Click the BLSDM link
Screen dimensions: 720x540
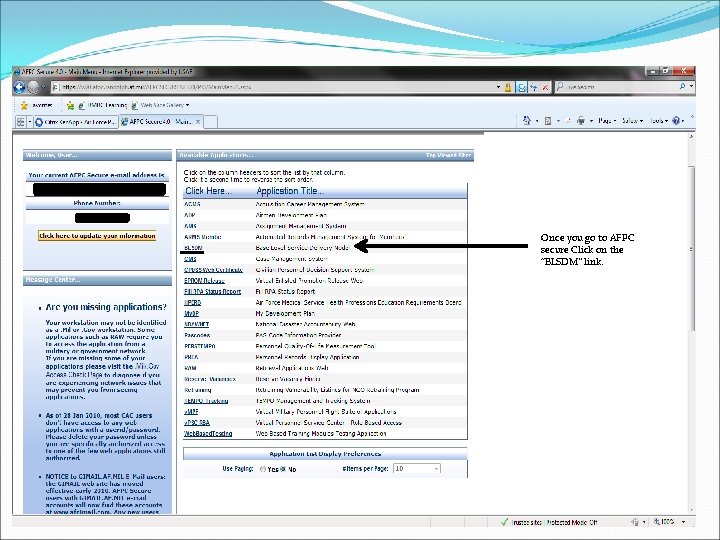(193, 248)
